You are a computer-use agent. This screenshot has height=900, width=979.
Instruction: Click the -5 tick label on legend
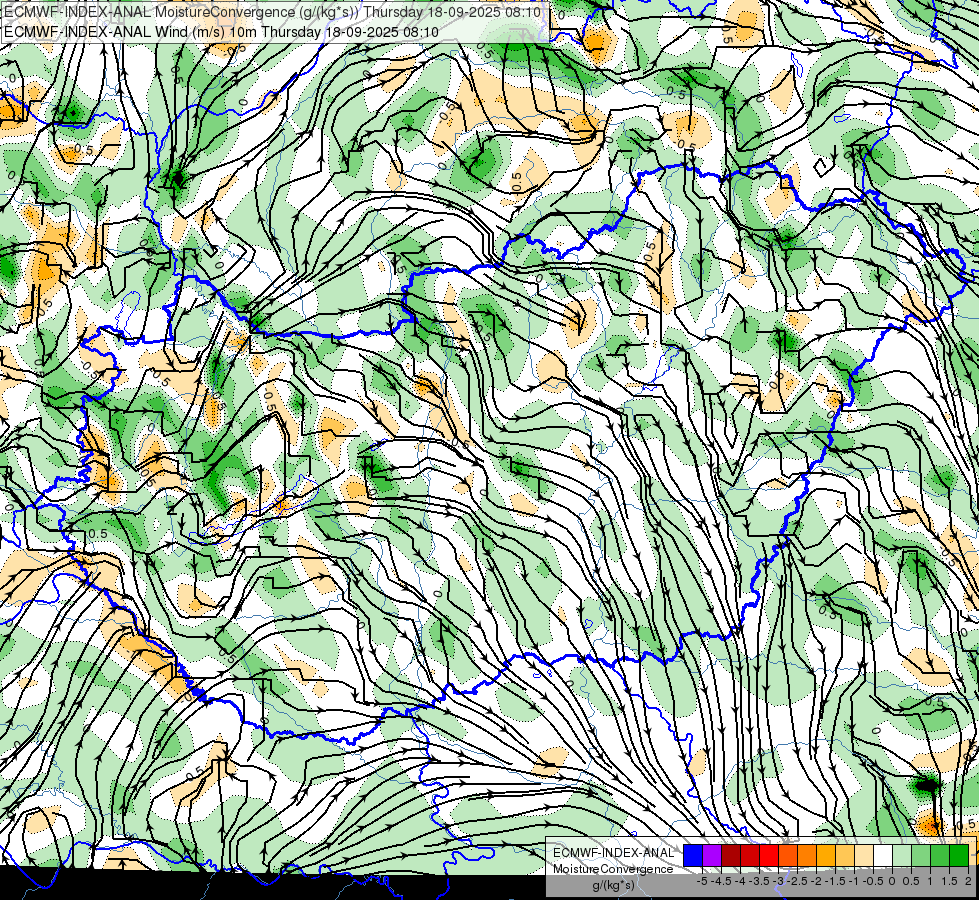pos(702,881)
